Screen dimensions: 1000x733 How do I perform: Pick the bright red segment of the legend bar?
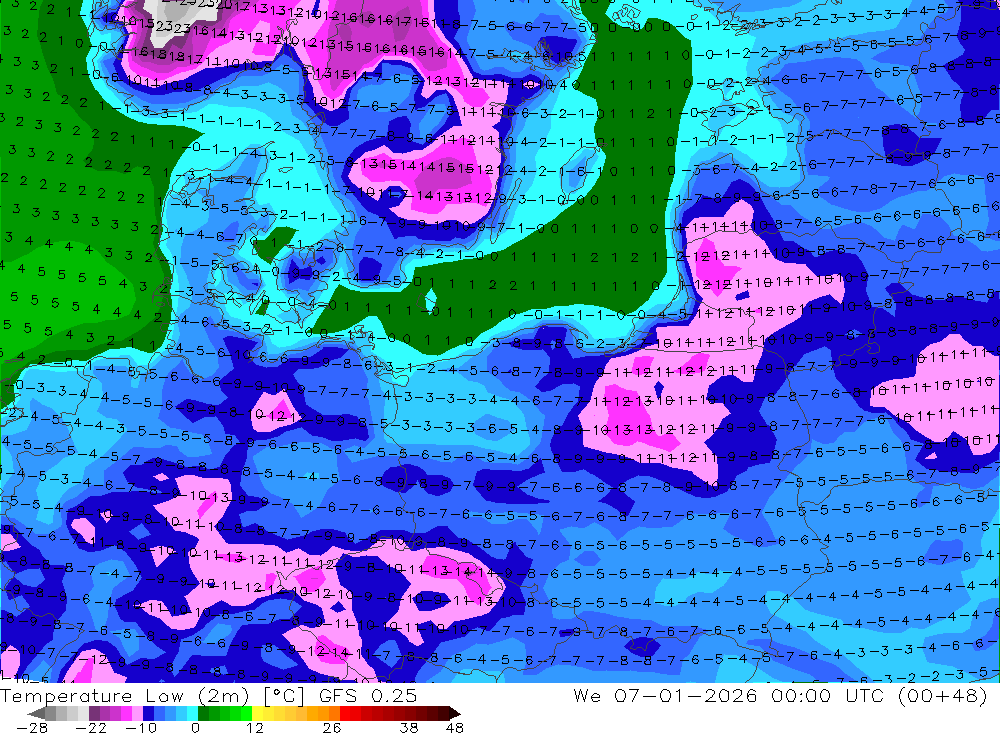tap(345, 714)
